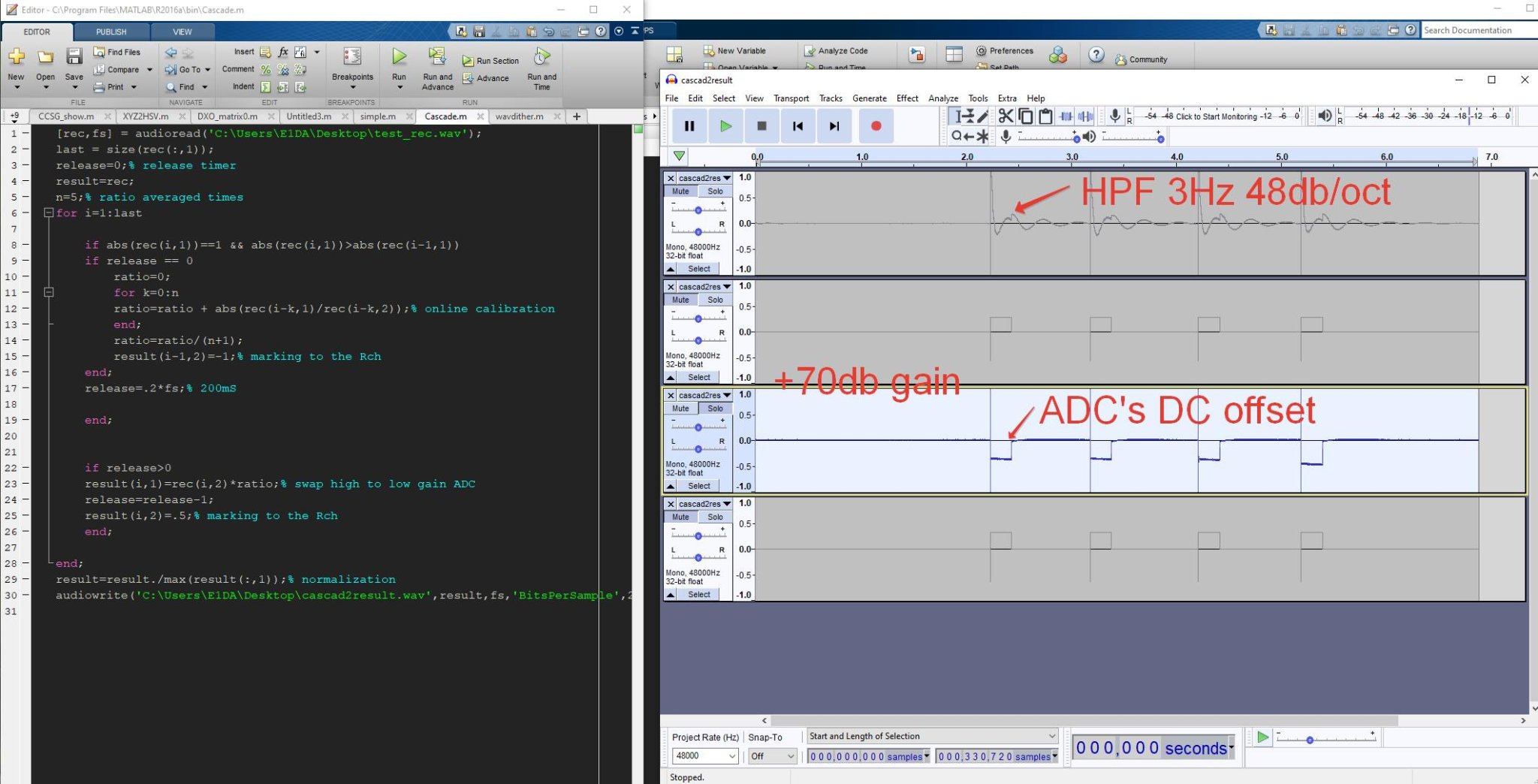The width and height of the screenshot is (1538, 784).
Task: Open the topmost track's cascad2res name menu
Action: [704, 178]
